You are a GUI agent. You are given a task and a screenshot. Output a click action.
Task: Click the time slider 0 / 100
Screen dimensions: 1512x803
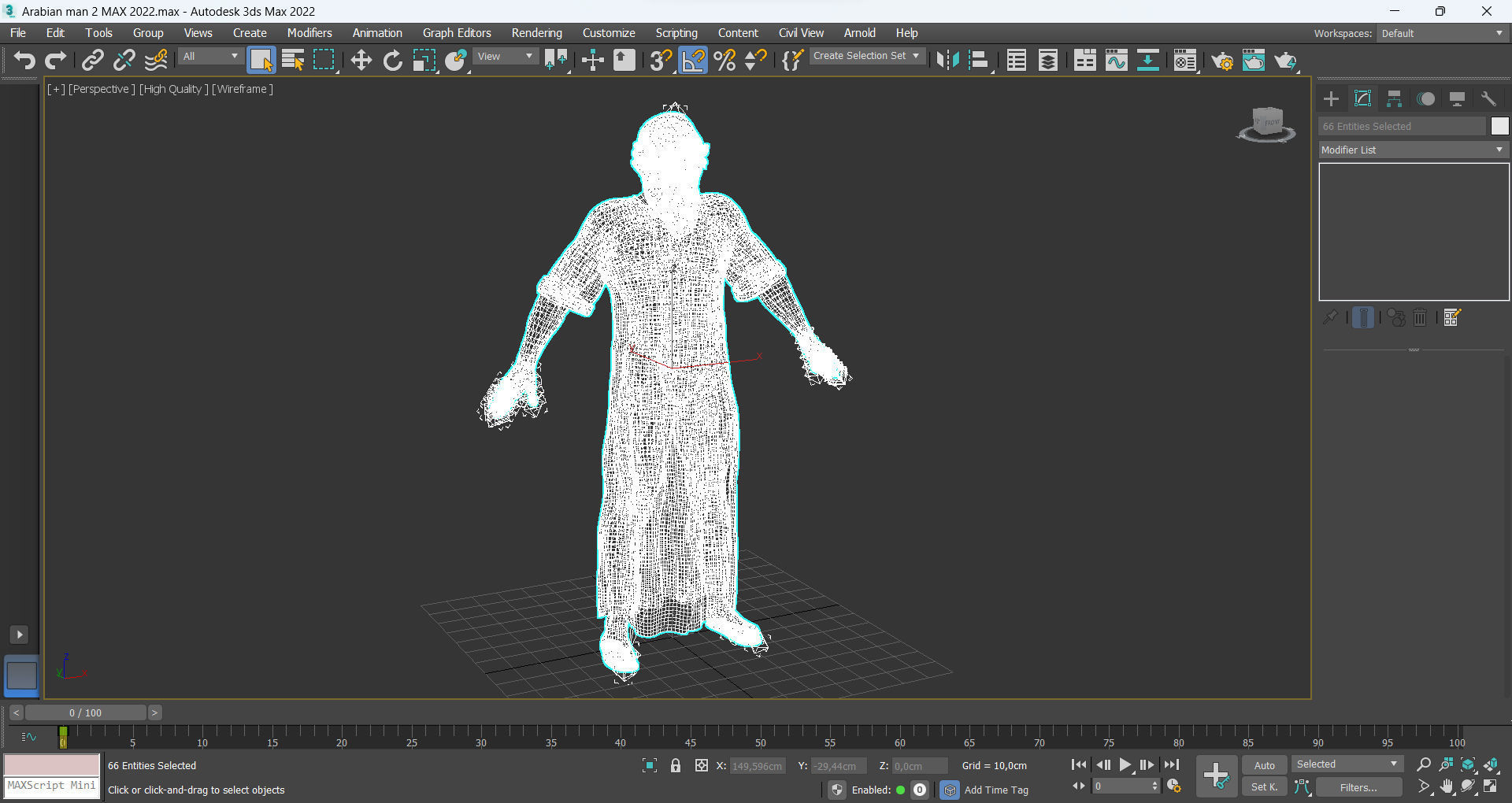coord(85,712)
